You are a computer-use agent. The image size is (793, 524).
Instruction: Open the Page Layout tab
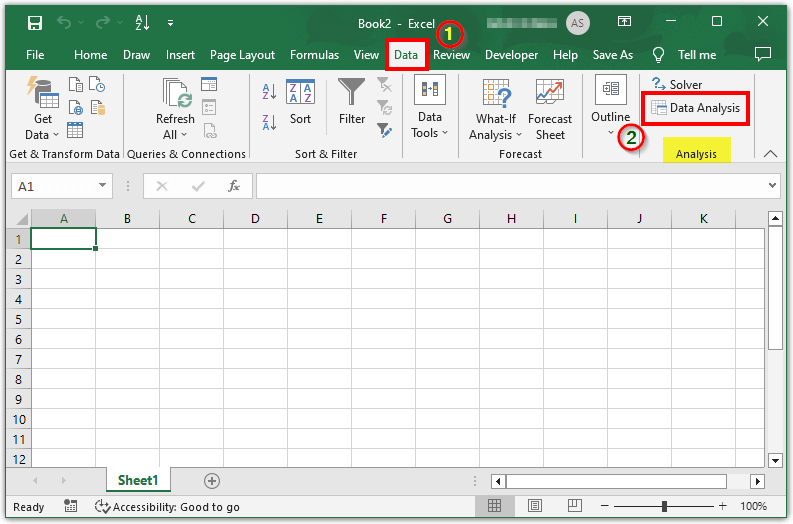click(242, 55)
